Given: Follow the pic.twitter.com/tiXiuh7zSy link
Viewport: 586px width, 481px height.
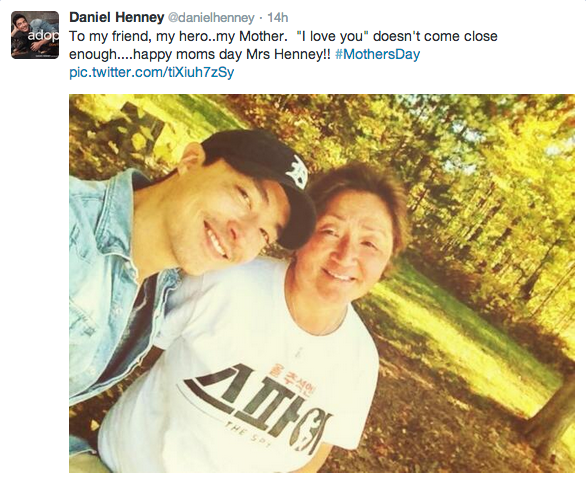Looking at the screenshot, I should pyautogui.click(x=152, y=72).
